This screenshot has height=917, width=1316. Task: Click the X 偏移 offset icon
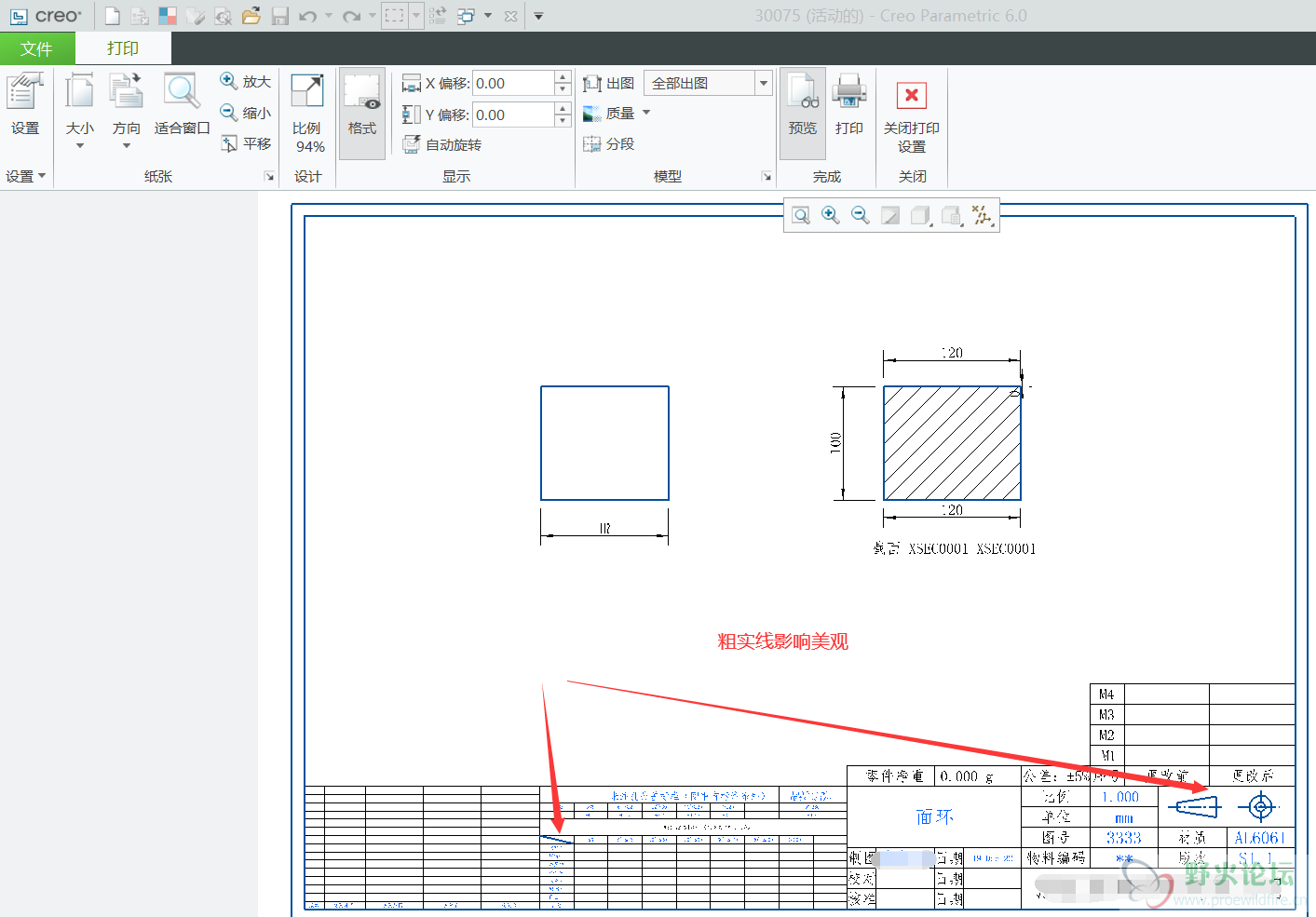pos(412,83)
